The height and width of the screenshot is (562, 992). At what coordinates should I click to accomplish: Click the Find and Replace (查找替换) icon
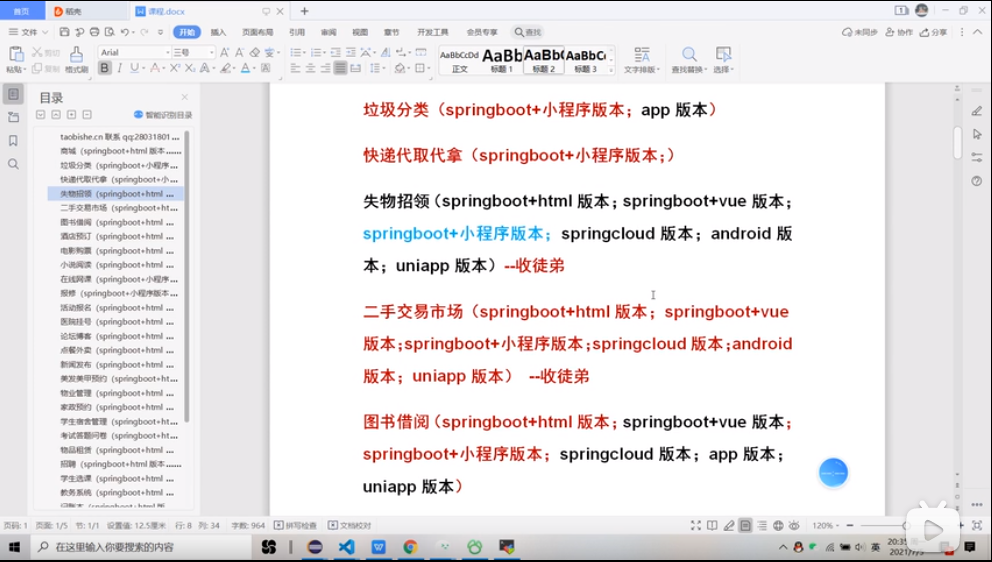pos(689,56)
